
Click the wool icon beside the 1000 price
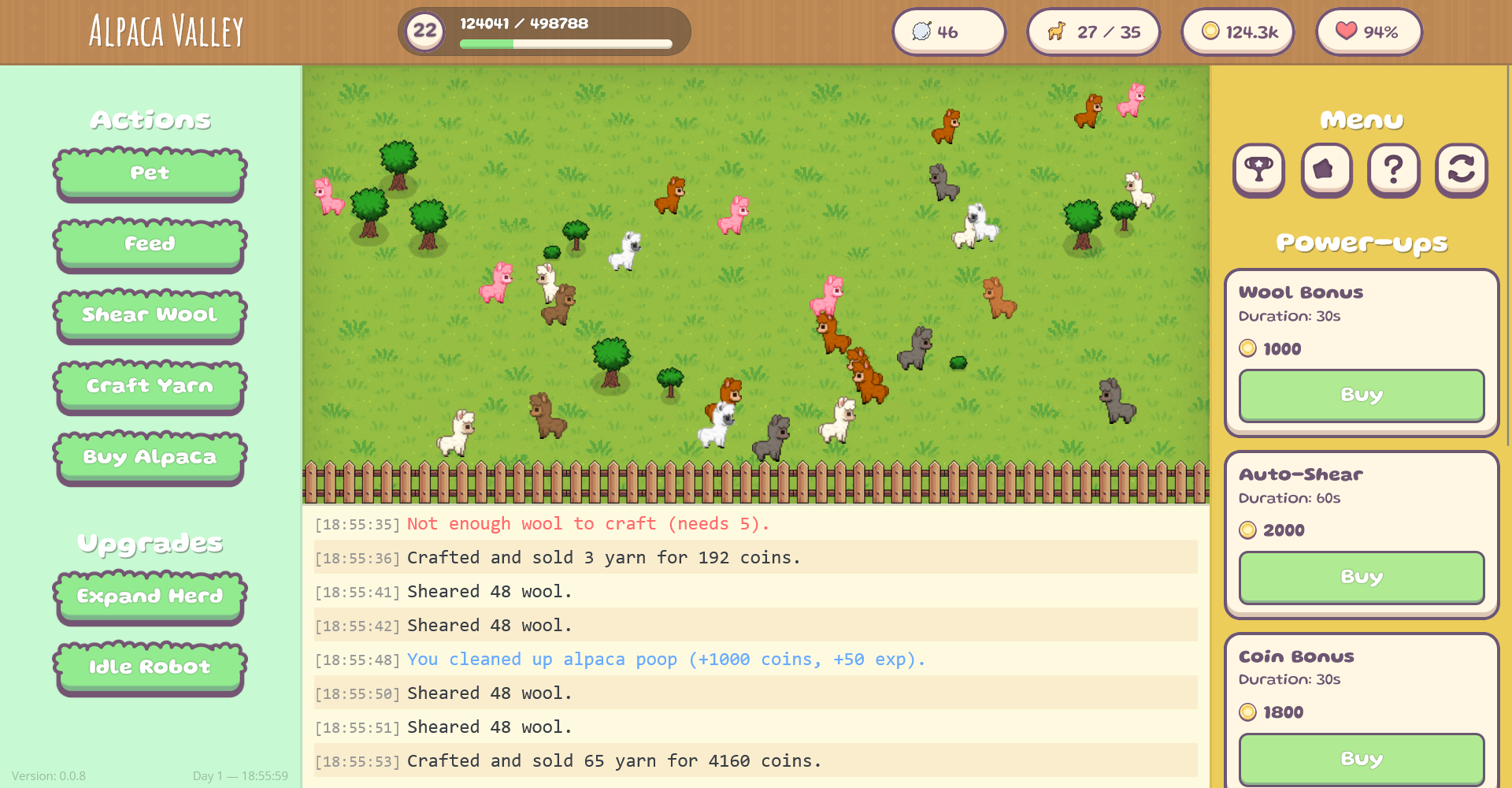(1247, 348)
